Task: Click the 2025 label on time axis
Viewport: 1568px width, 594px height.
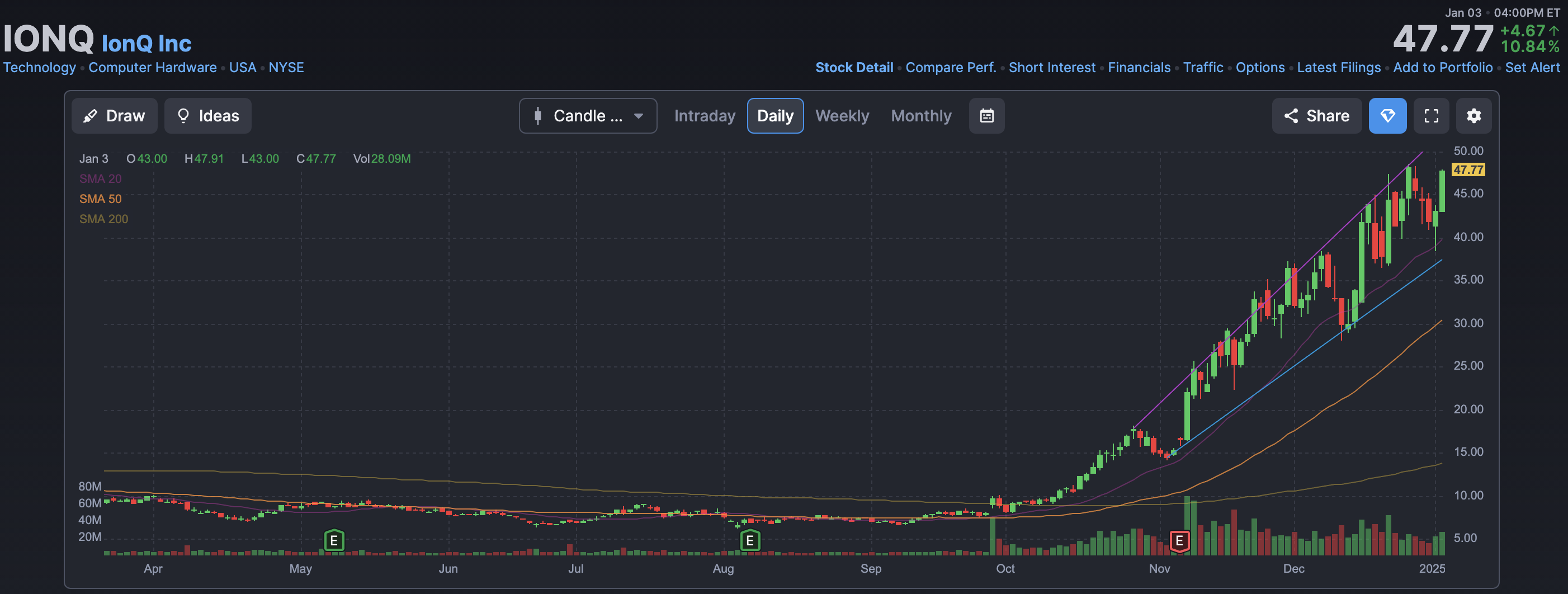Action: click(1432, 568)
